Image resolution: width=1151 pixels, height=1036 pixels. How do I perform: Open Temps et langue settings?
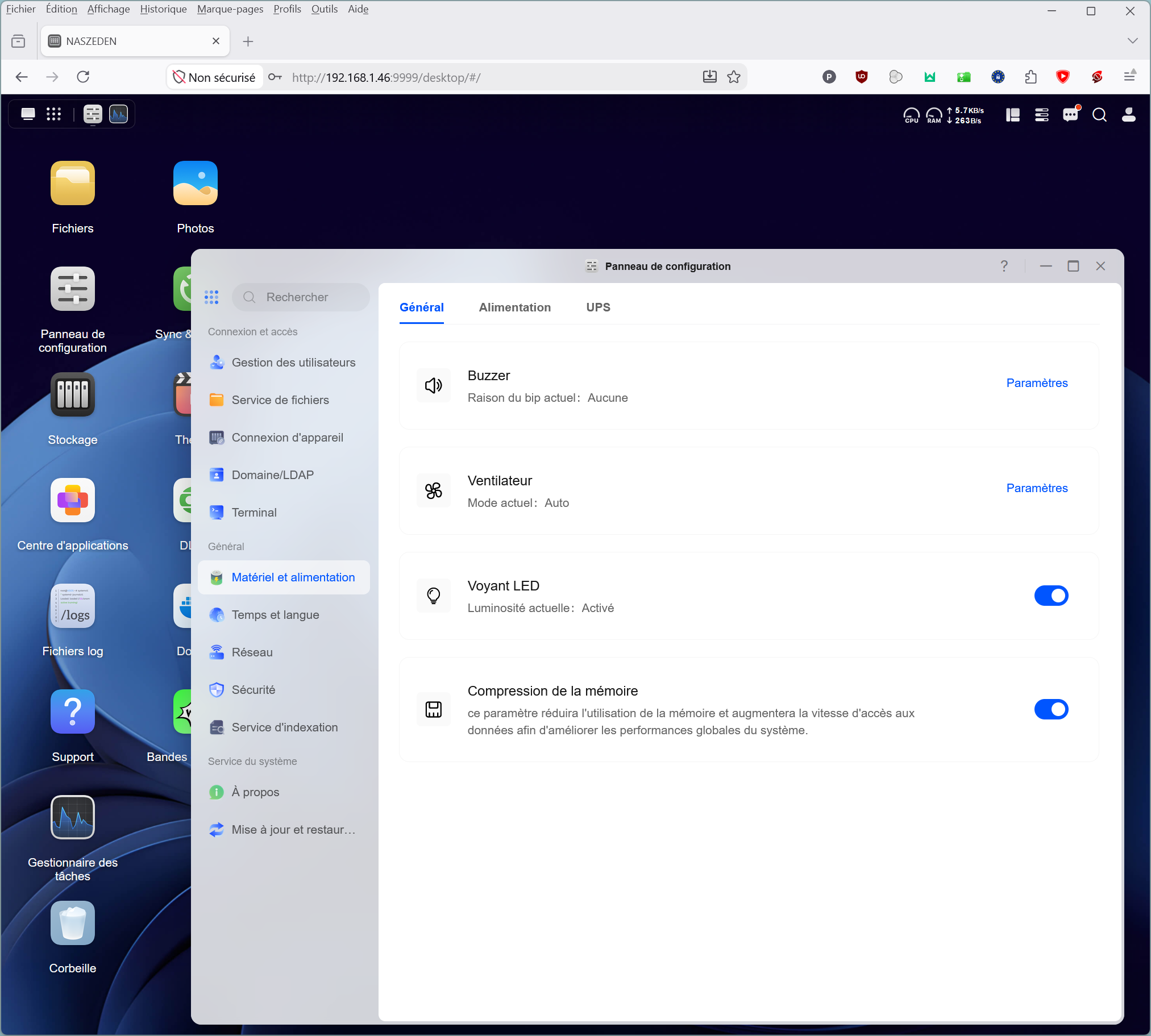point(284,615)
